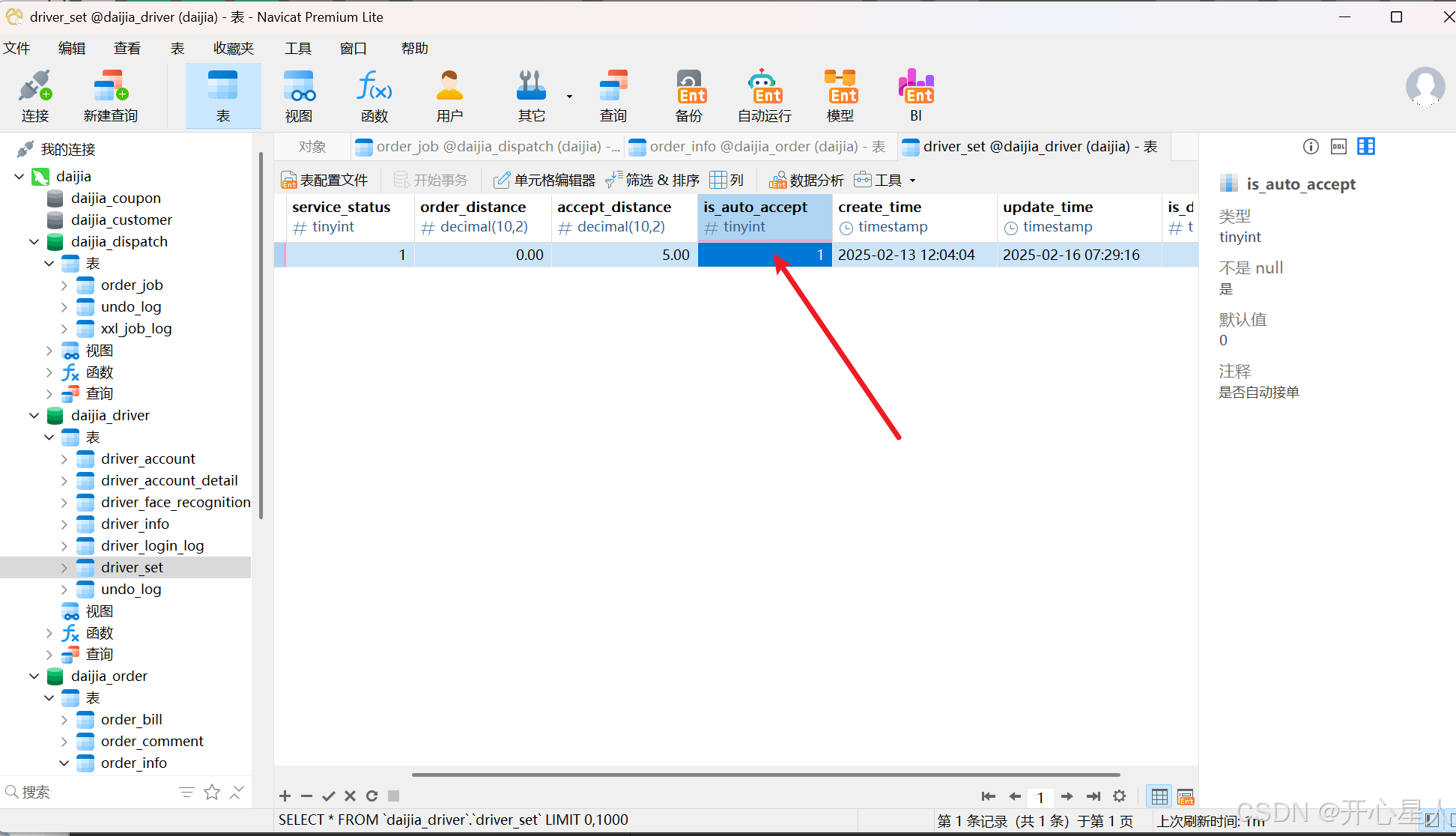Open the 备份 backup tool
Viewport: 1456px width, 836px height.
tap(689, 95)
